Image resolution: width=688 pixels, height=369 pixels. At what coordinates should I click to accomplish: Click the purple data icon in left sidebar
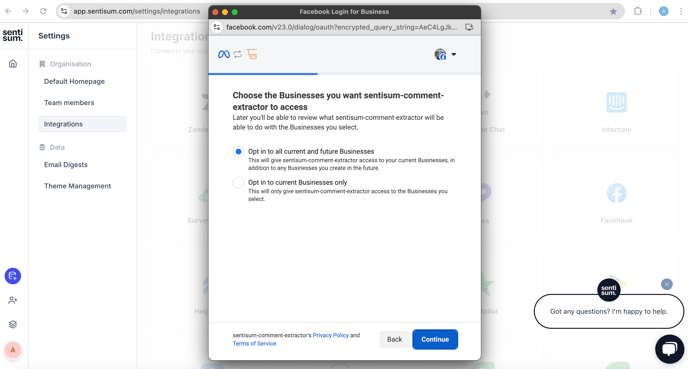(13, 276)
